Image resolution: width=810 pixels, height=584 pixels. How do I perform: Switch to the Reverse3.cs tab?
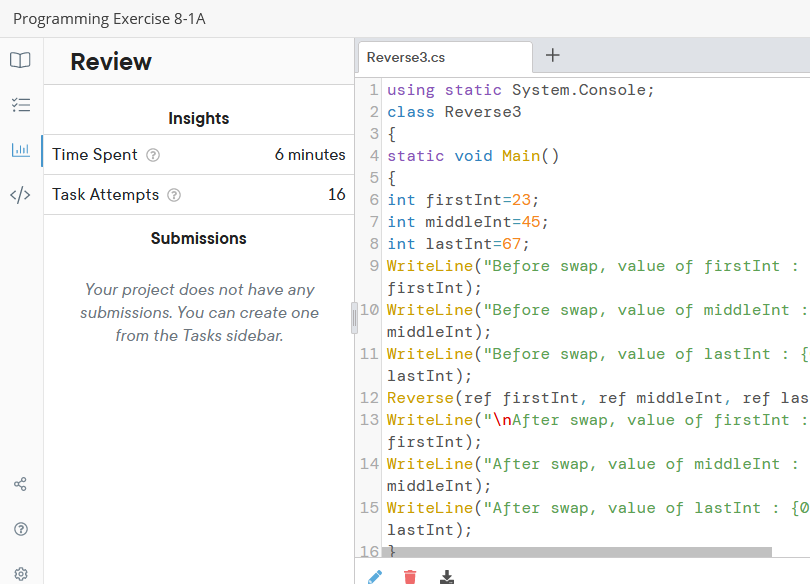coord(445,57)
